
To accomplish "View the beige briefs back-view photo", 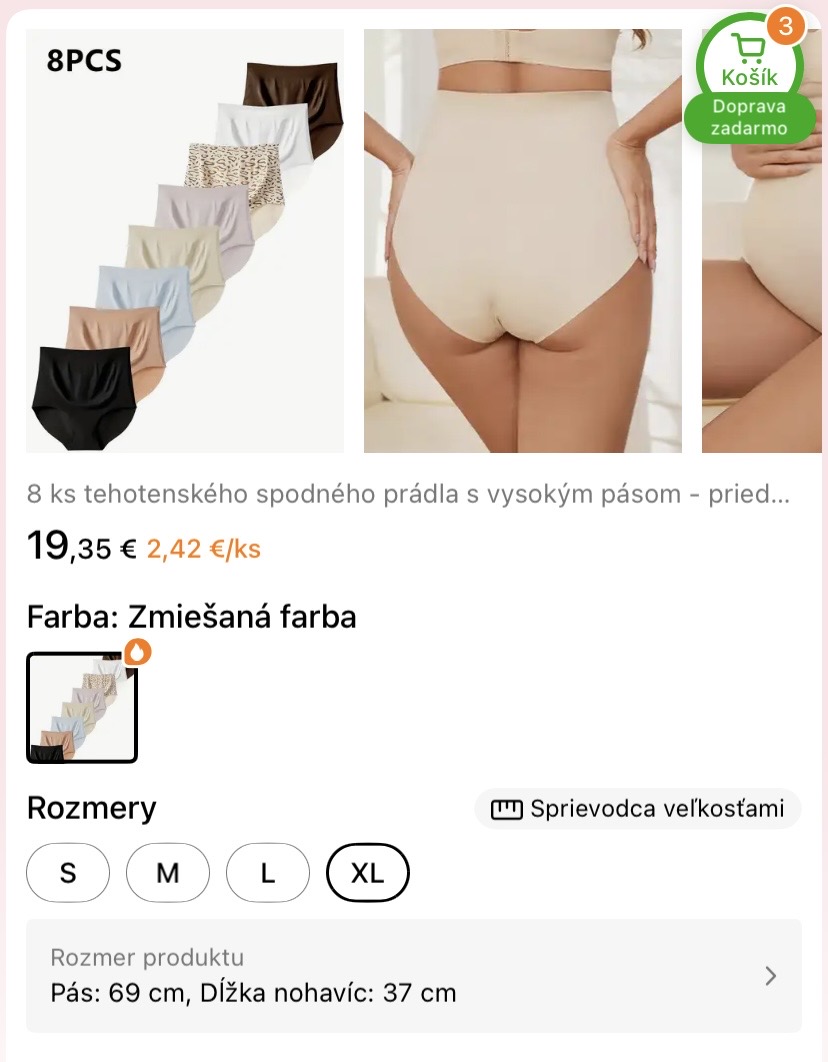I will 523,240.
